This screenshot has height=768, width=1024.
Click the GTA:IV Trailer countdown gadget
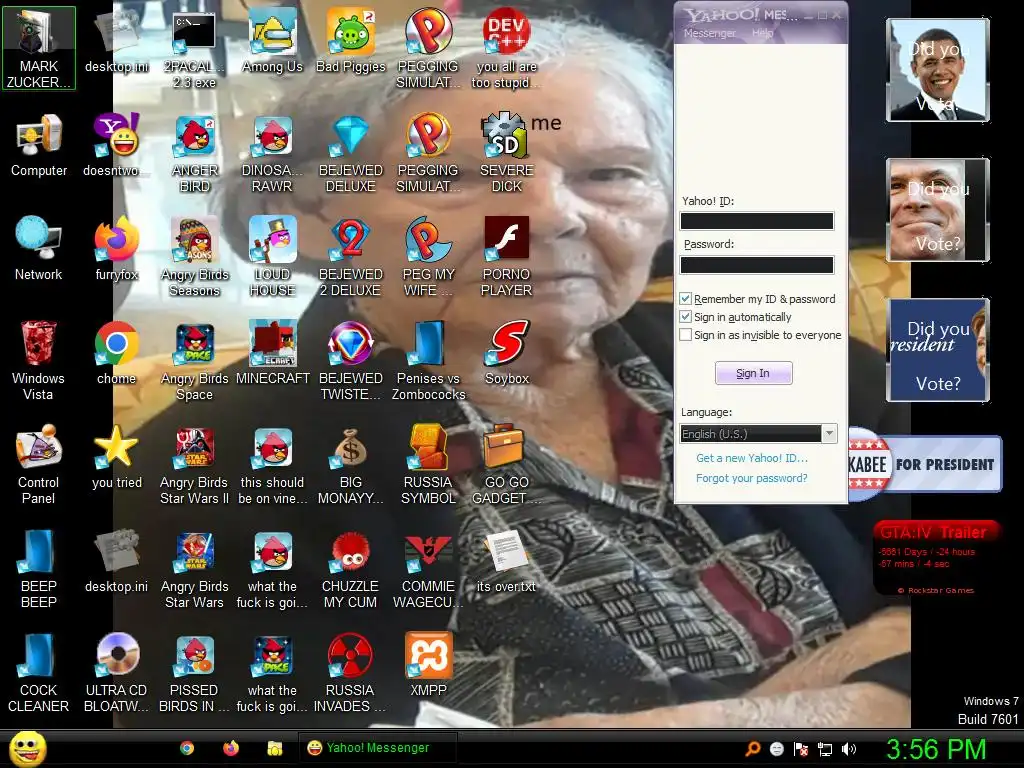coord(936,559)
